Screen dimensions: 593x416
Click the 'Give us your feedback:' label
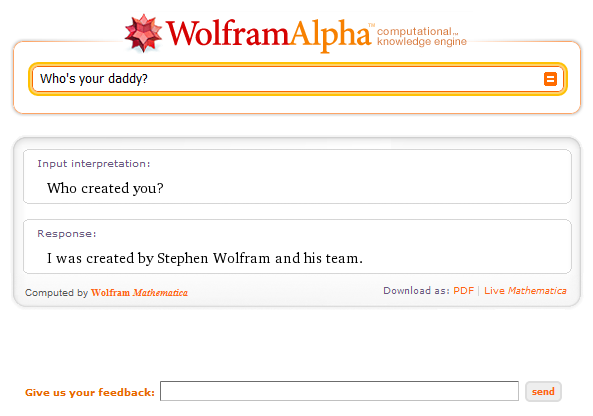90,393
